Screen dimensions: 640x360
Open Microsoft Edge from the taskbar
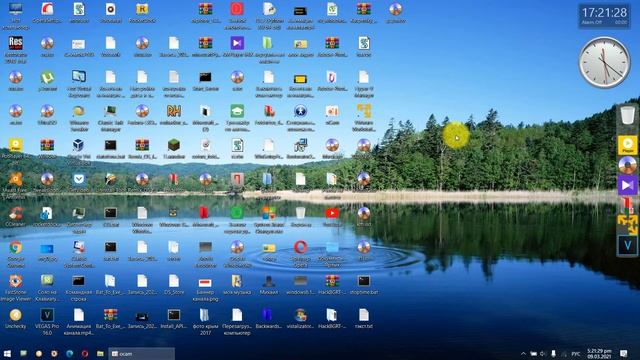point(69,353)
